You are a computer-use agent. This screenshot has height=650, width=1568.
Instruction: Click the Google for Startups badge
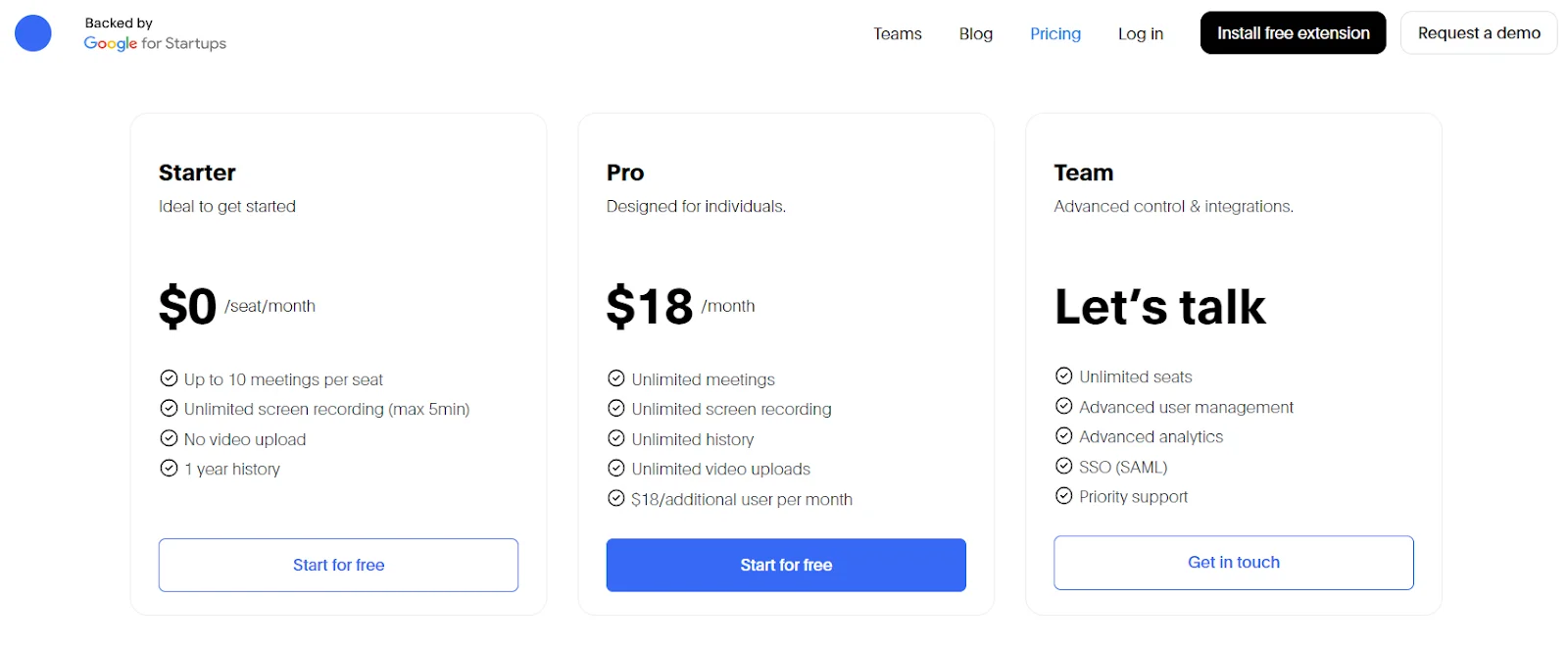coord(155,34)
